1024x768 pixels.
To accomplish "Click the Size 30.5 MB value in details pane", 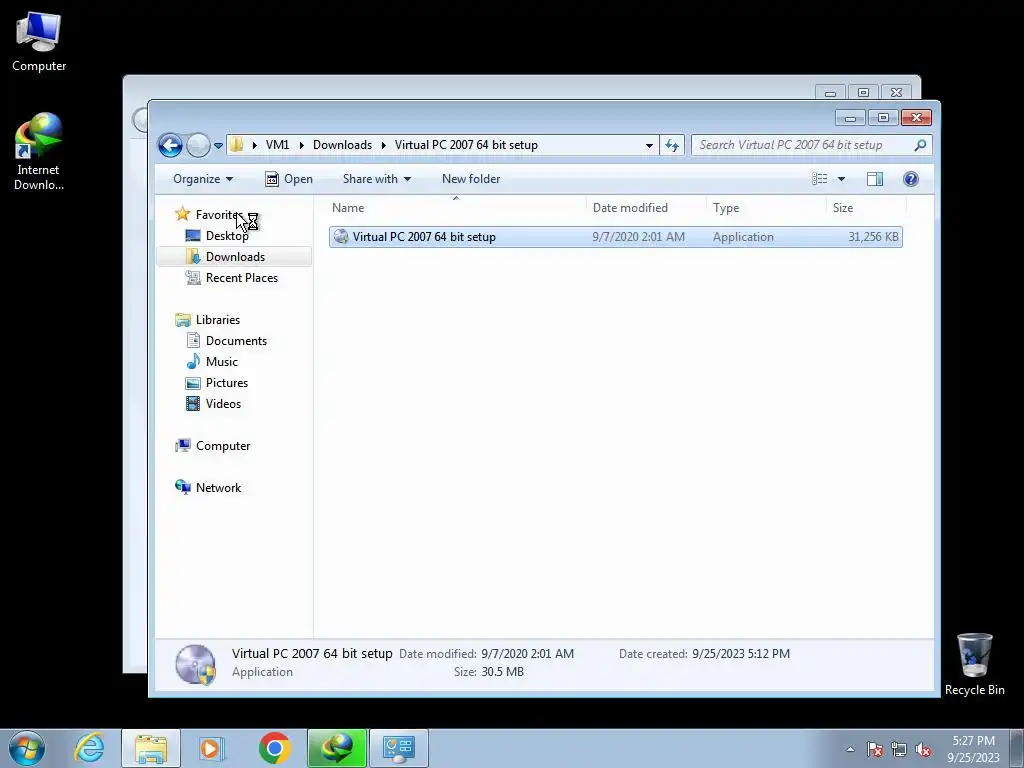I will tap(503, 672).
